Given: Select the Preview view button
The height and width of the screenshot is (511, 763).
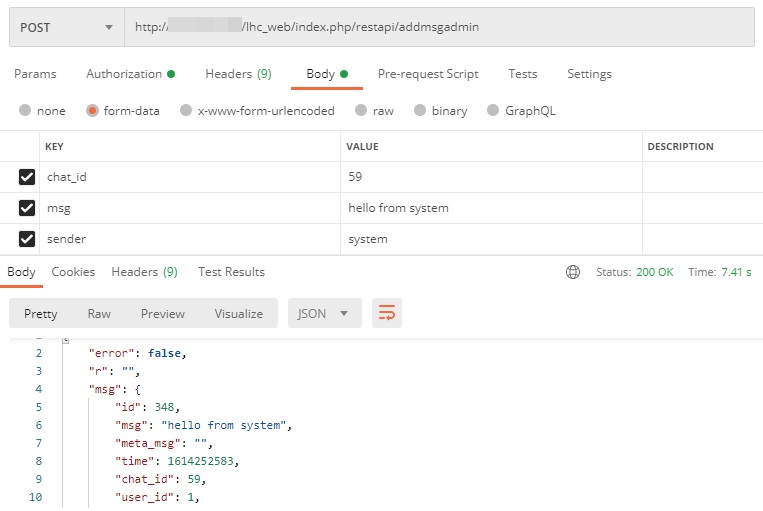Looking at the screenshot, I should click(163, 314).
